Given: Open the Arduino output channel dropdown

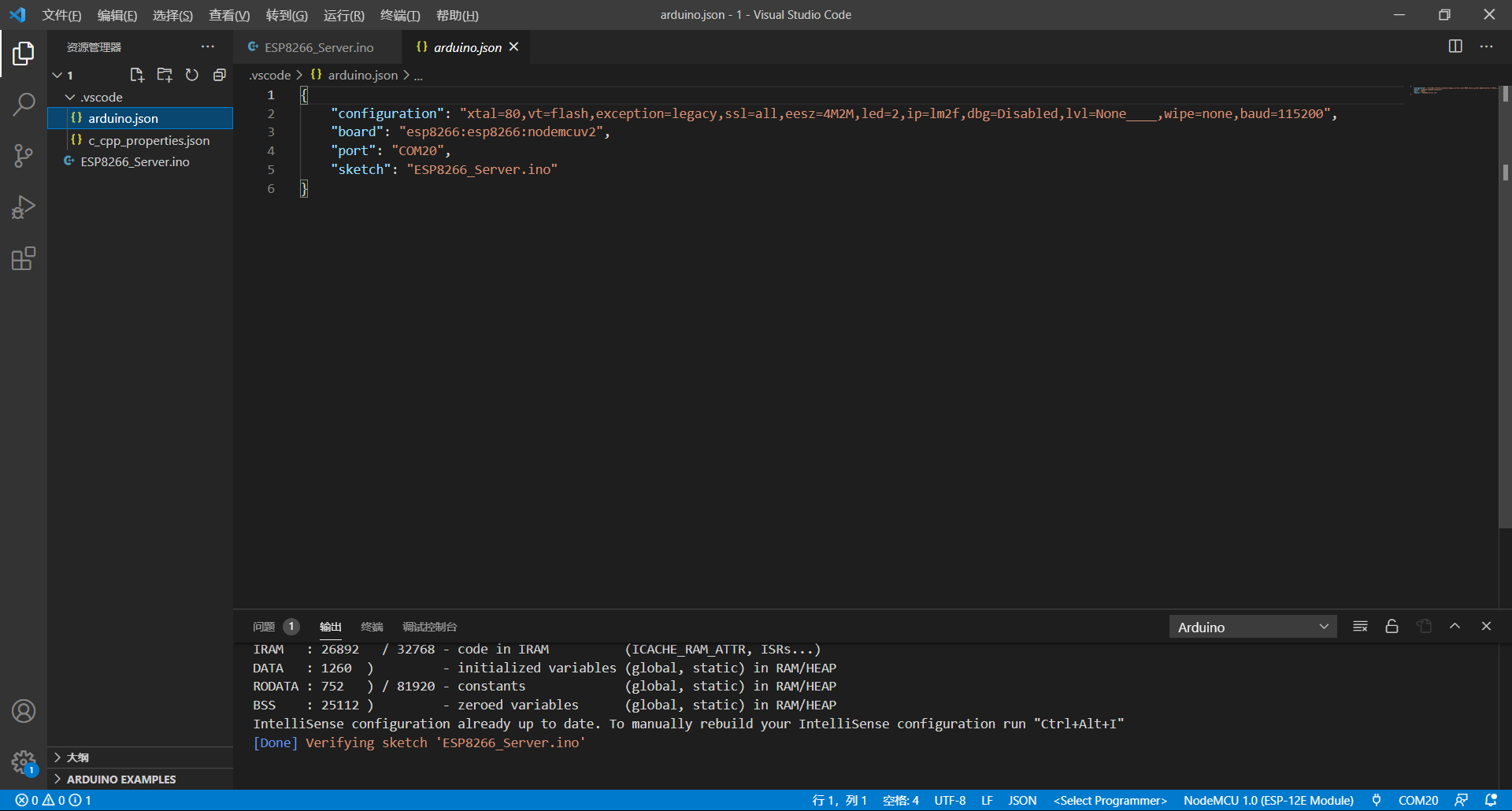Looking at the screenshot, I should [1252, 626].
